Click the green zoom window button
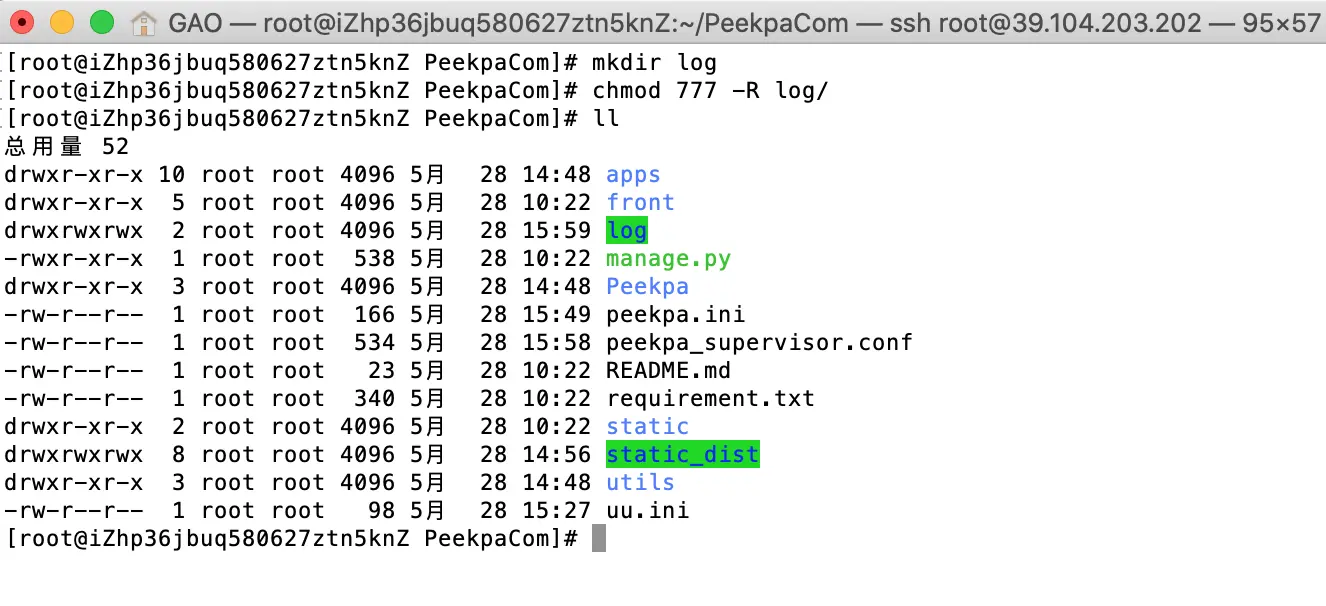This screenshot has width=1326, height=606. [x=102, y=21]
